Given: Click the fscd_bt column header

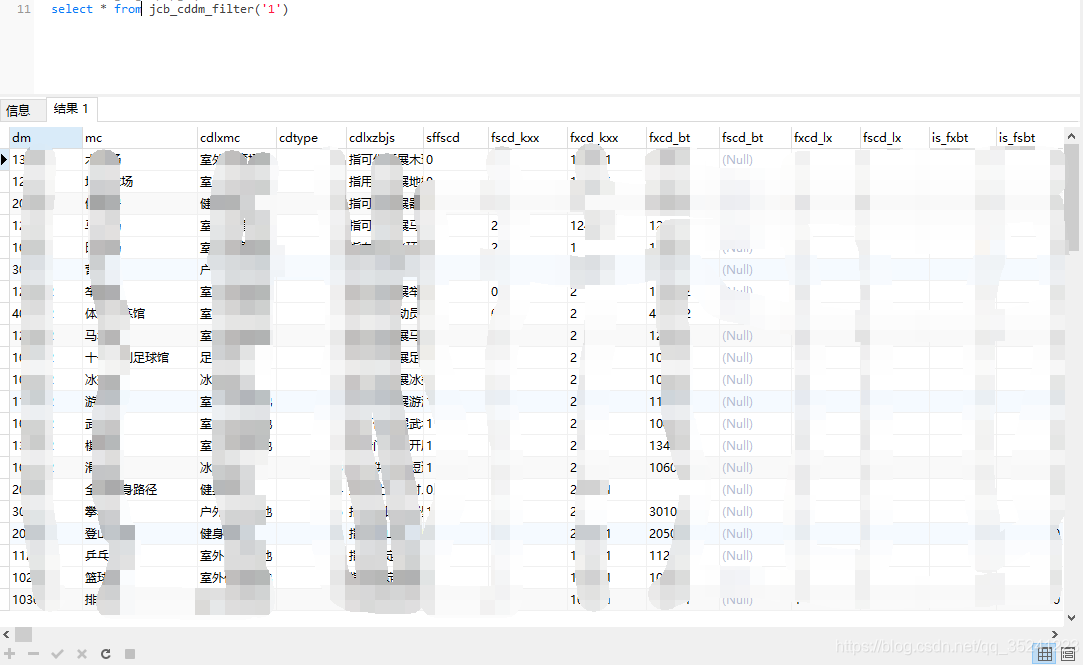Looking at the screenshot, I should [755, 137].
